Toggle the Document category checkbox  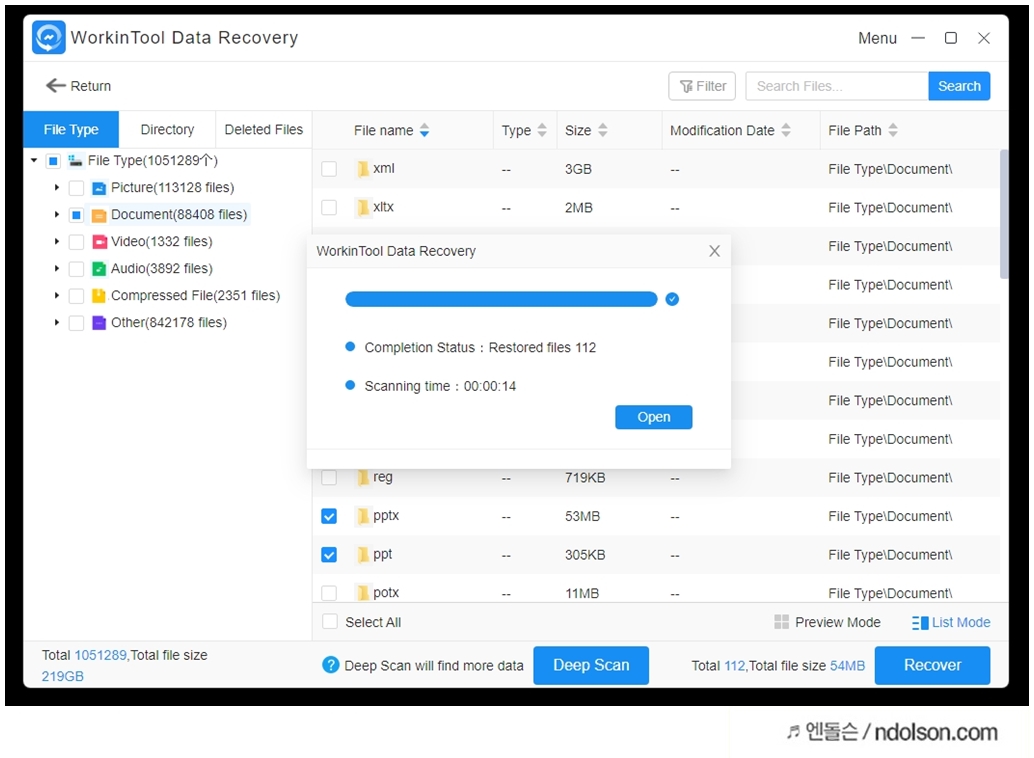[76, 215]
